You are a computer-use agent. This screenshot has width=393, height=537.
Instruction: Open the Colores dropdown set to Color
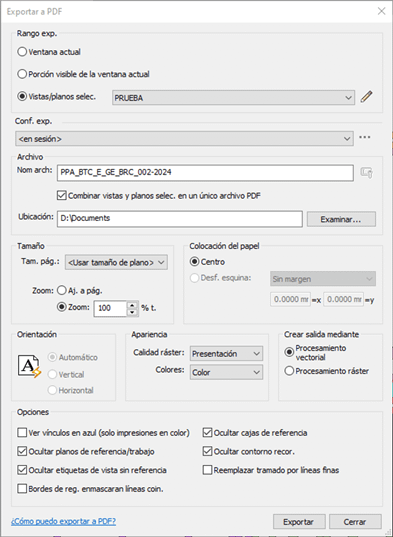226,372
